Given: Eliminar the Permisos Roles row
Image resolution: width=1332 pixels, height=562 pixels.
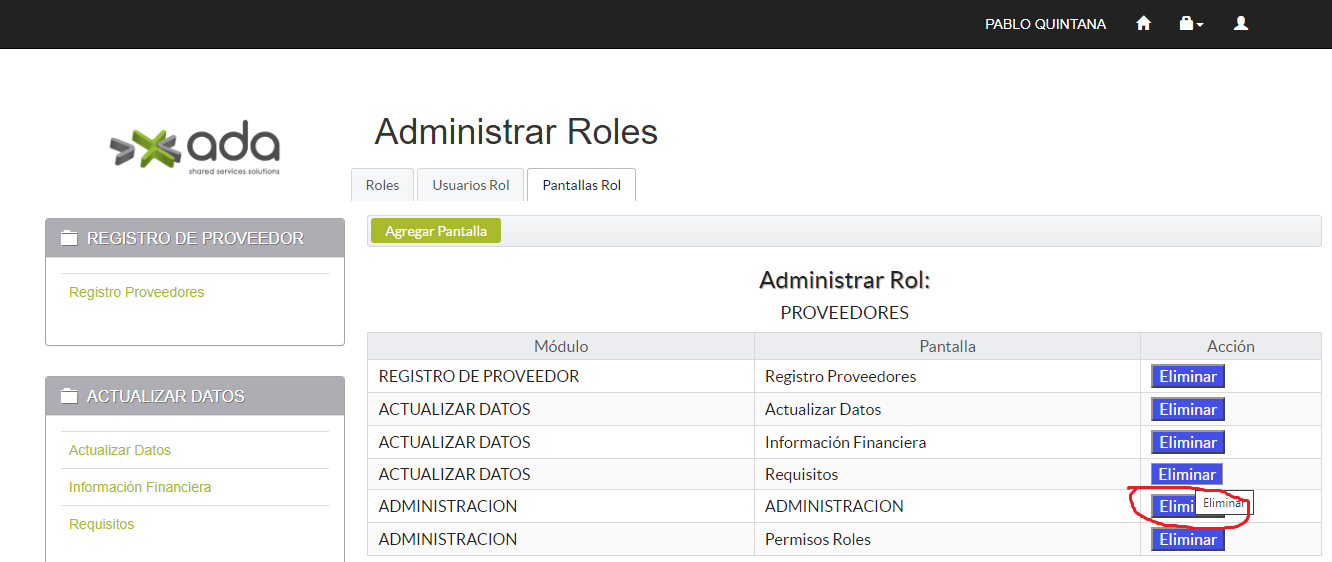Looking at the screenshot, I should [x=1187, y=540].
